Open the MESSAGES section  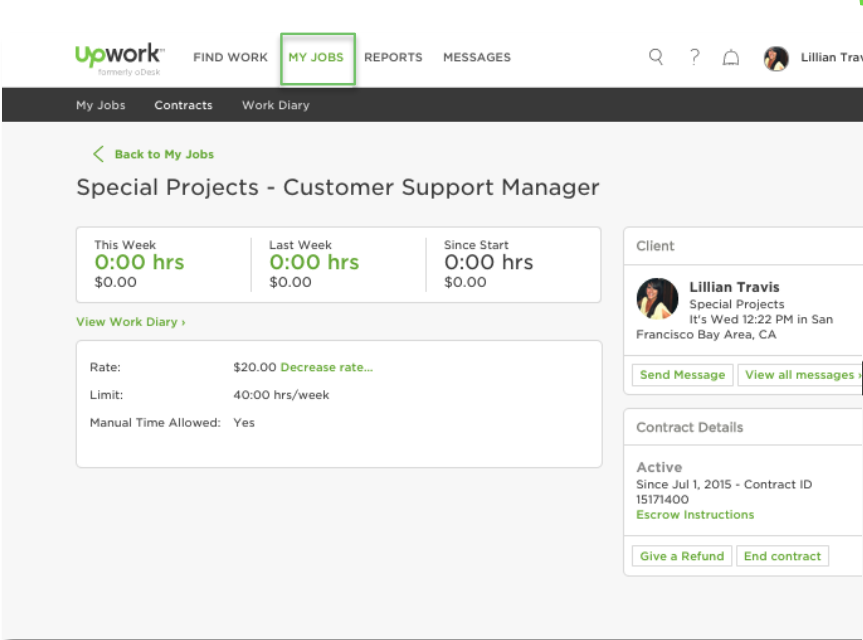[477, 57]
